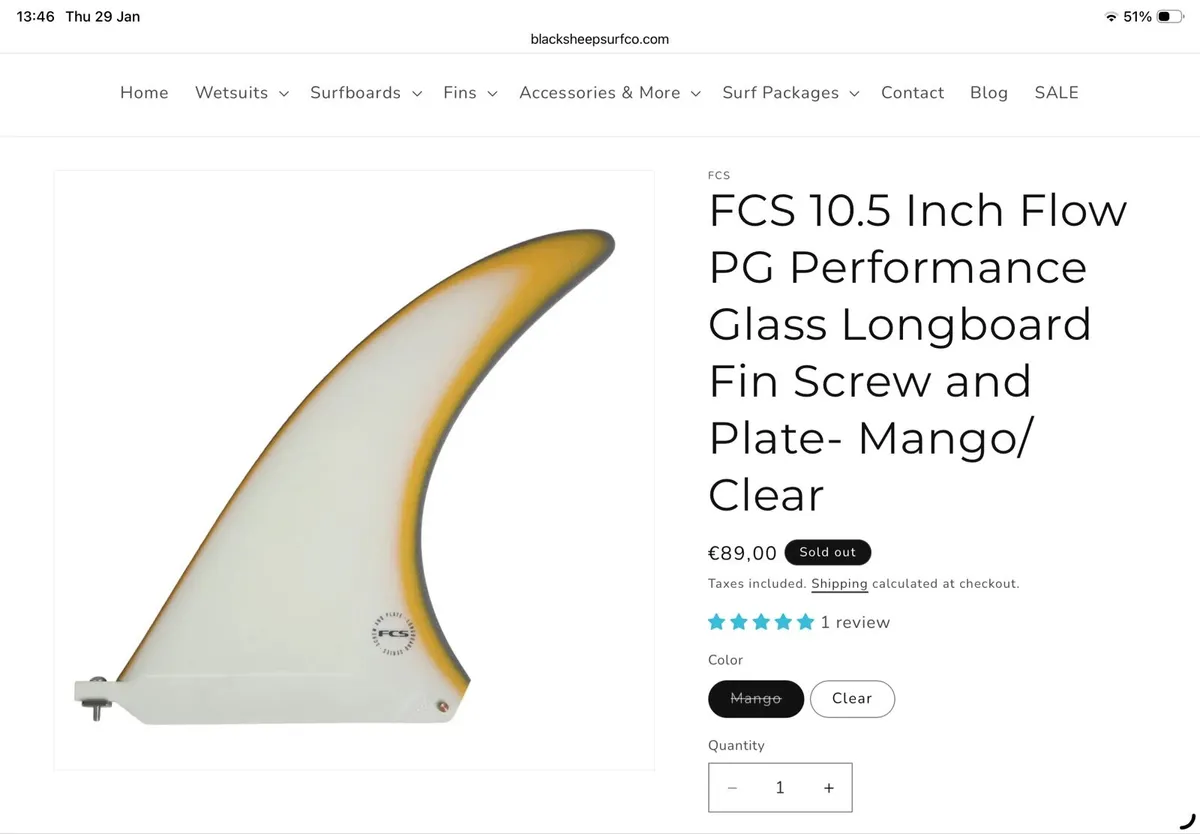Expand the Wetsuits dropdown menu
The height and width of the screenshot is (834, 1200).
pyautogui.click(x=241, y=92)
